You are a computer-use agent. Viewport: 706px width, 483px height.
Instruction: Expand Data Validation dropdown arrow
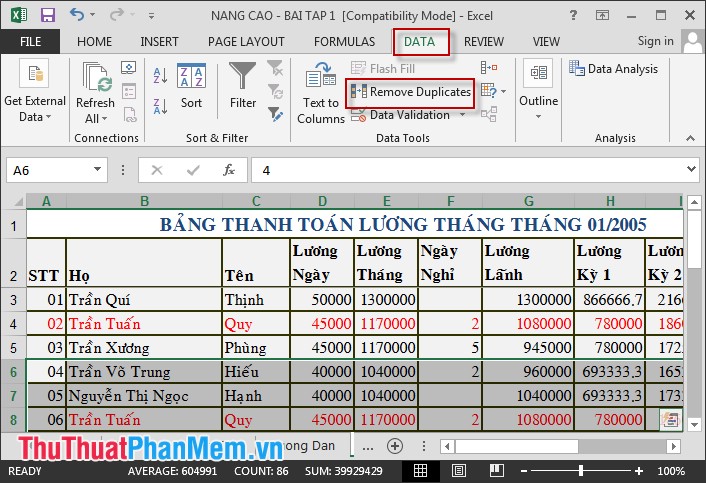[462, 115]
